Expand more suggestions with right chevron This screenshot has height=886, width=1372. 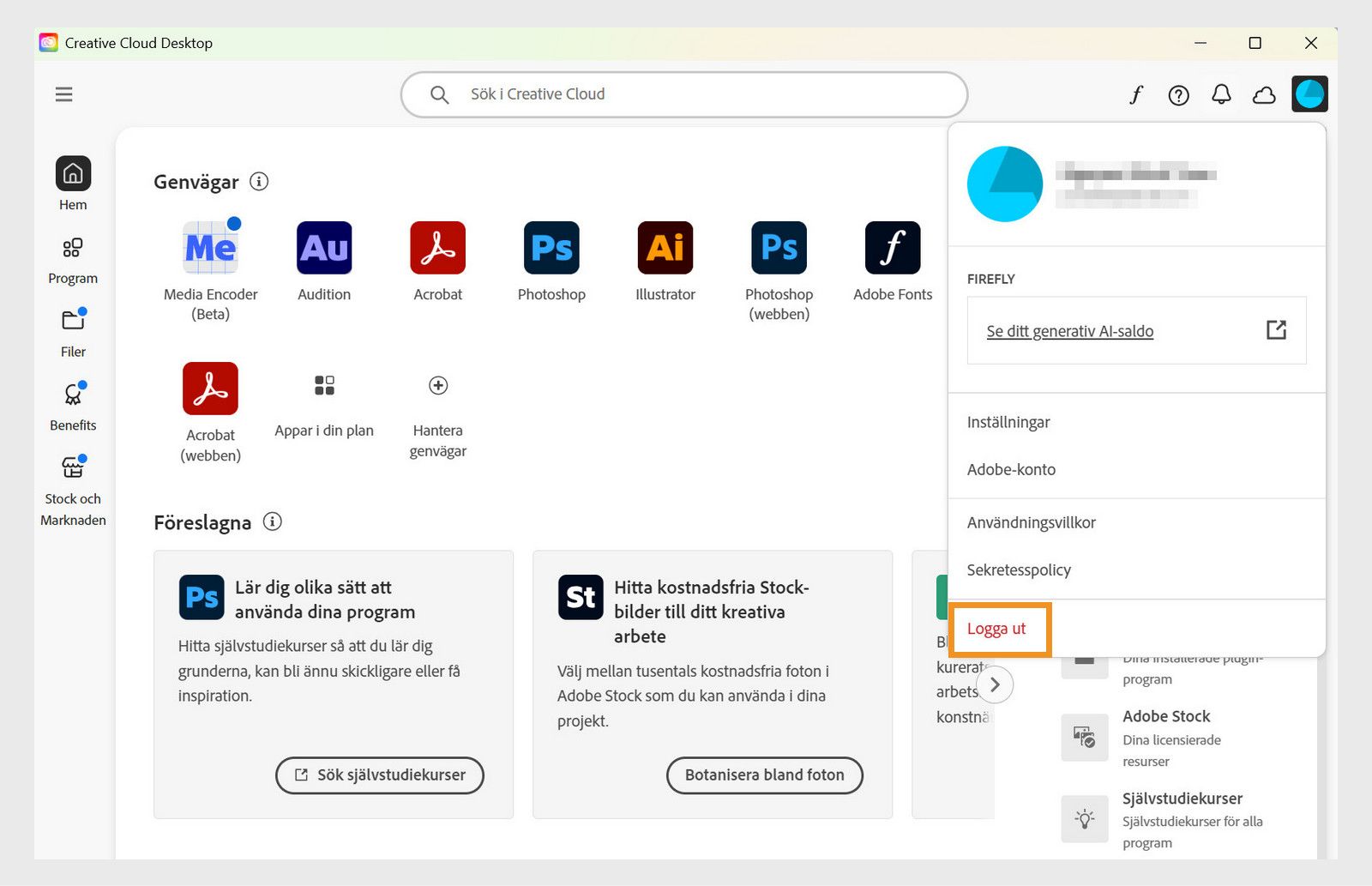click(x=995, y=684)
